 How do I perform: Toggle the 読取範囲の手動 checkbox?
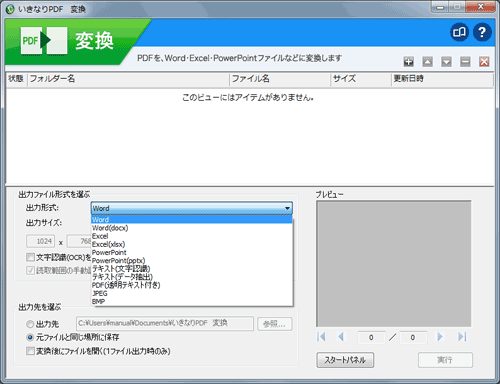30,270
